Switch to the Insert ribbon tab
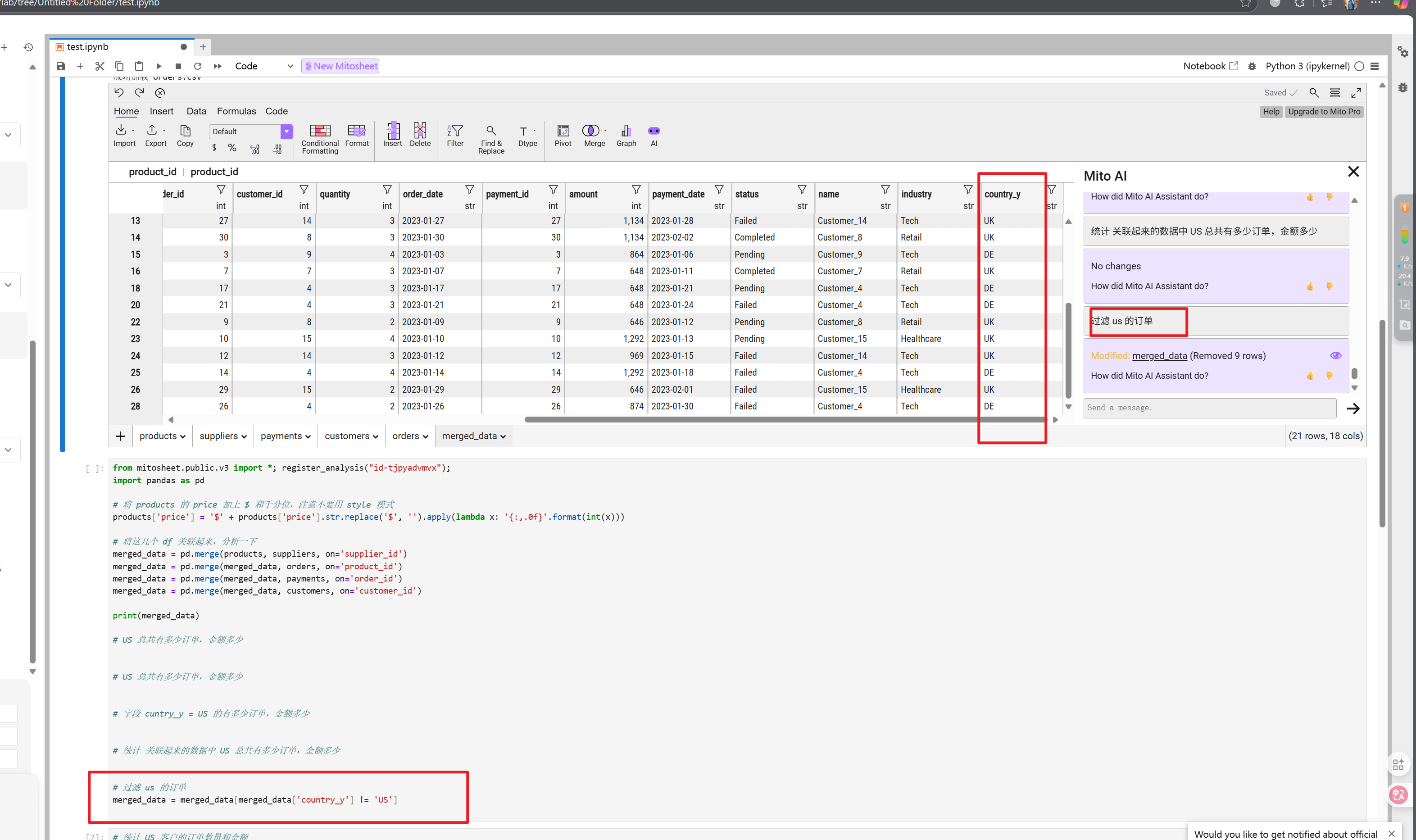 (161, 111)
